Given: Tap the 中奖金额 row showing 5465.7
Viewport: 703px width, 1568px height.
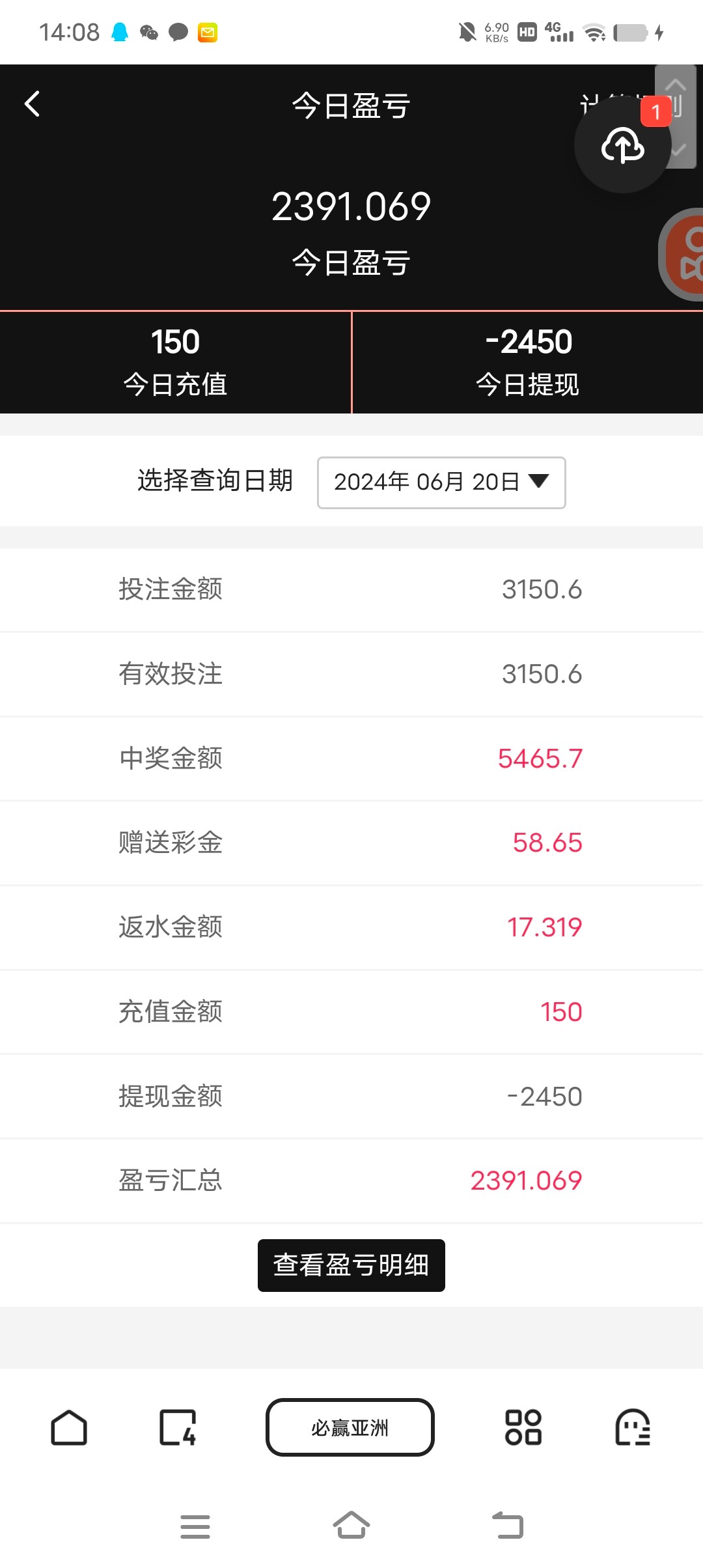Looking at the screenshot, I should tap(351, 759).
